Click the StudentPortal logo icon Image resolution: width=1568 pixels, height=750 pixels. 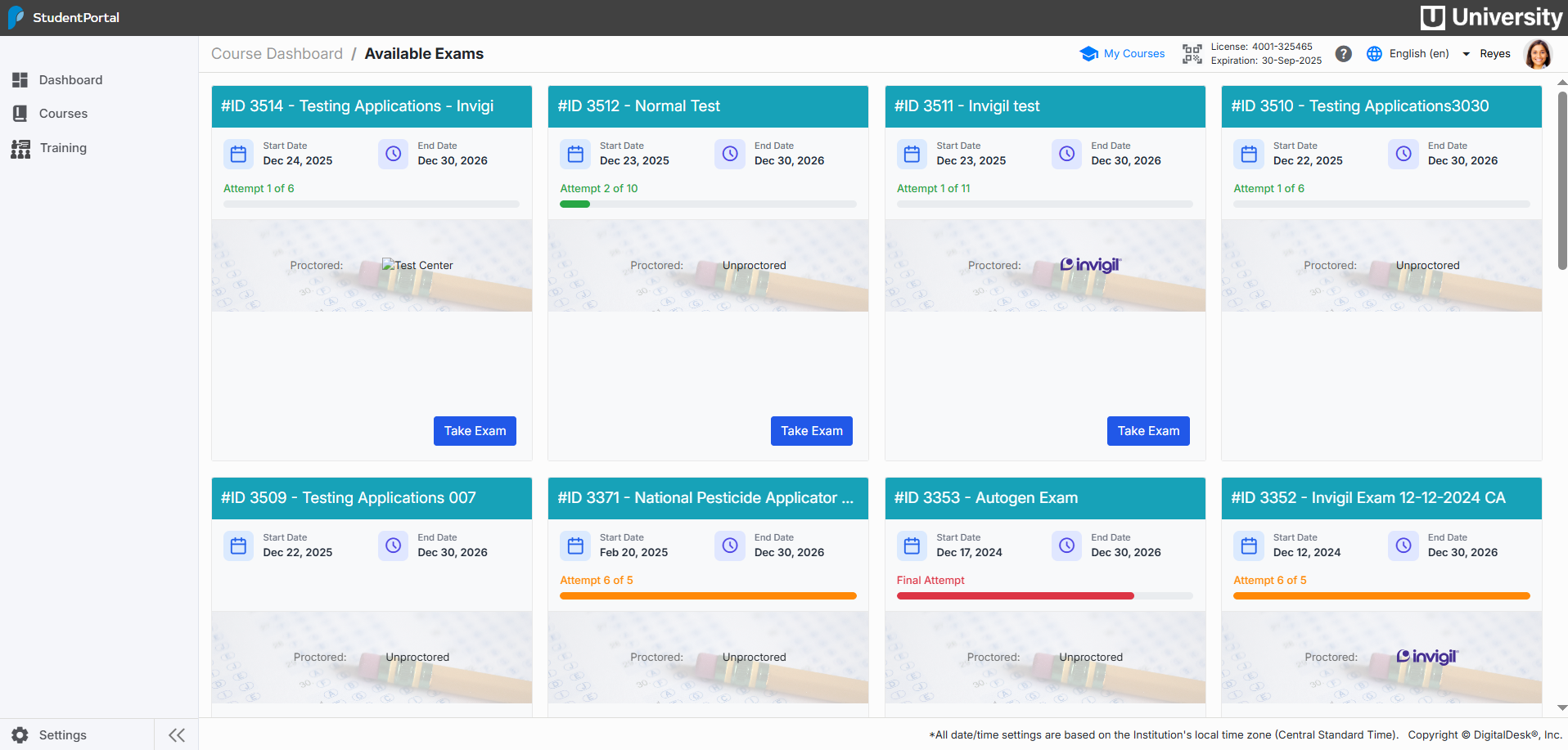coord(16,17)
